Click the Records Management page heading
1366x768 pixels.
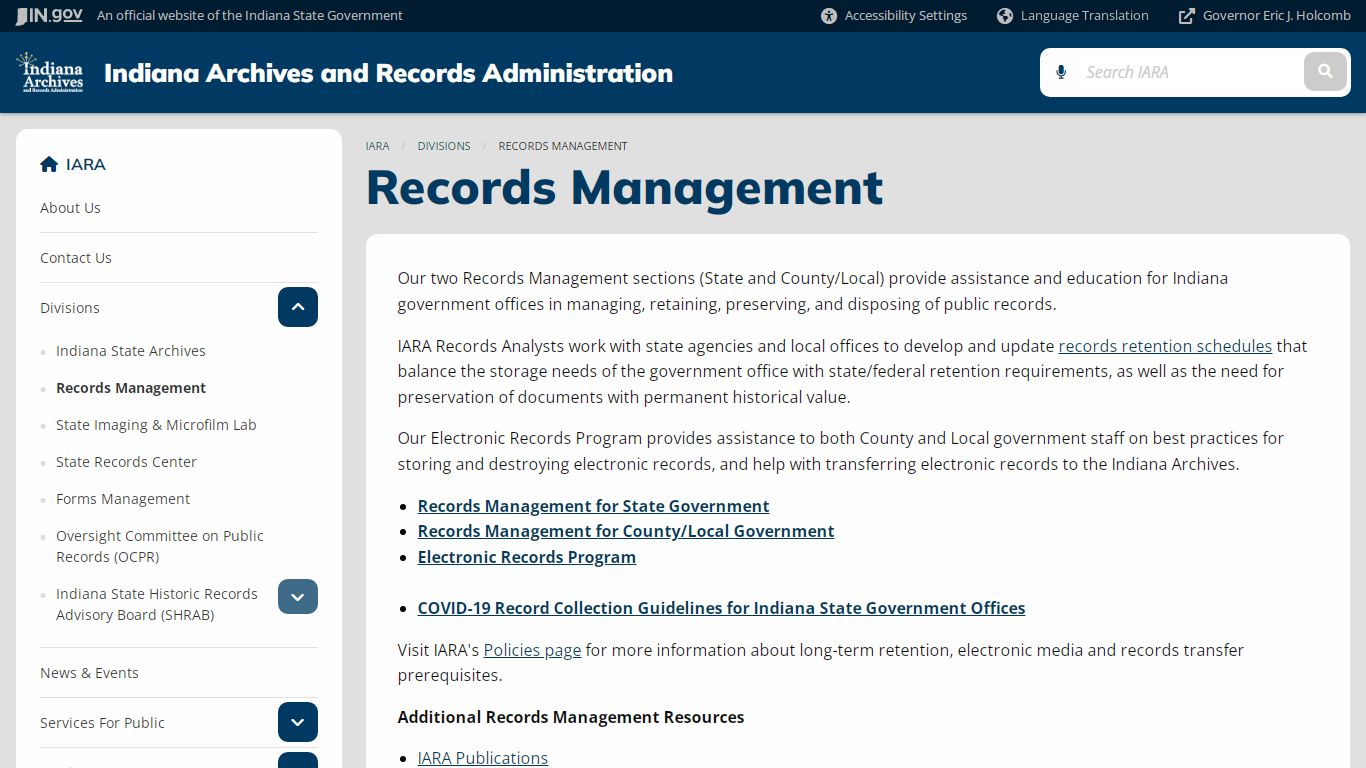click(x=625, y=188)
